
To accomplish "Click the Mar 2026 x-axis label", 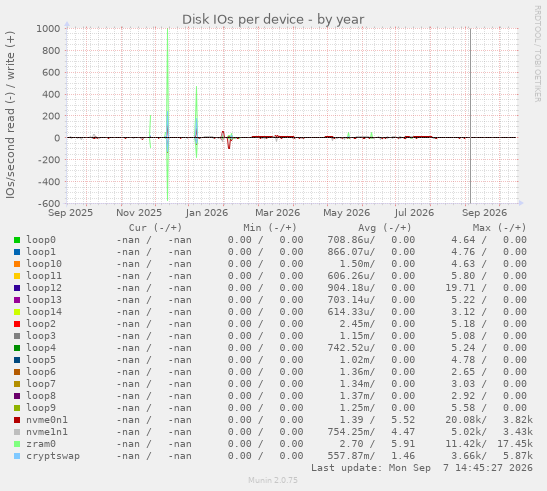I will pos(277,213).
